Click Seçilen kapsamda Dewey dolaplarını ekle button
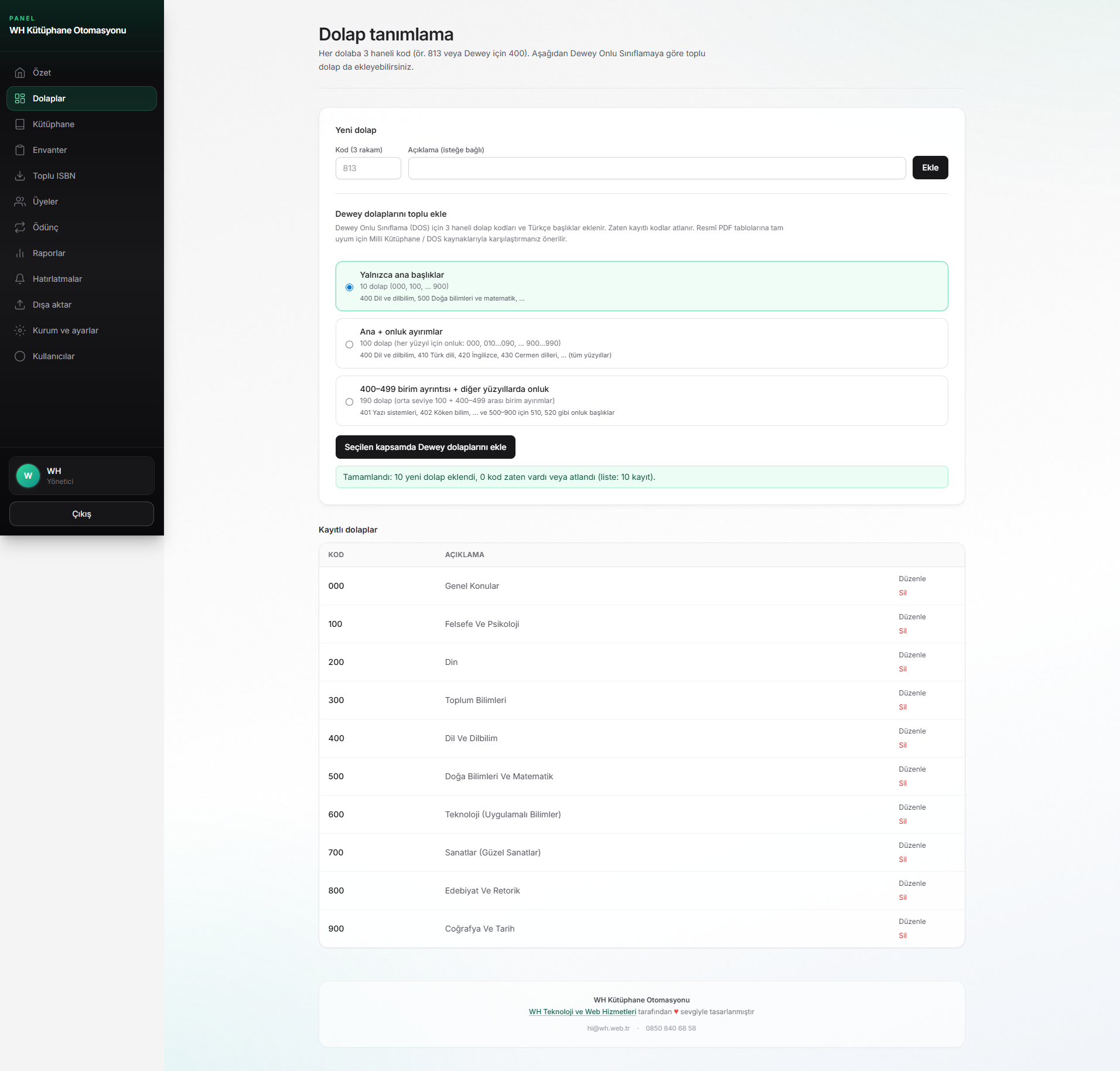Screen dimensions: 1120x1071 click(425, 447)
